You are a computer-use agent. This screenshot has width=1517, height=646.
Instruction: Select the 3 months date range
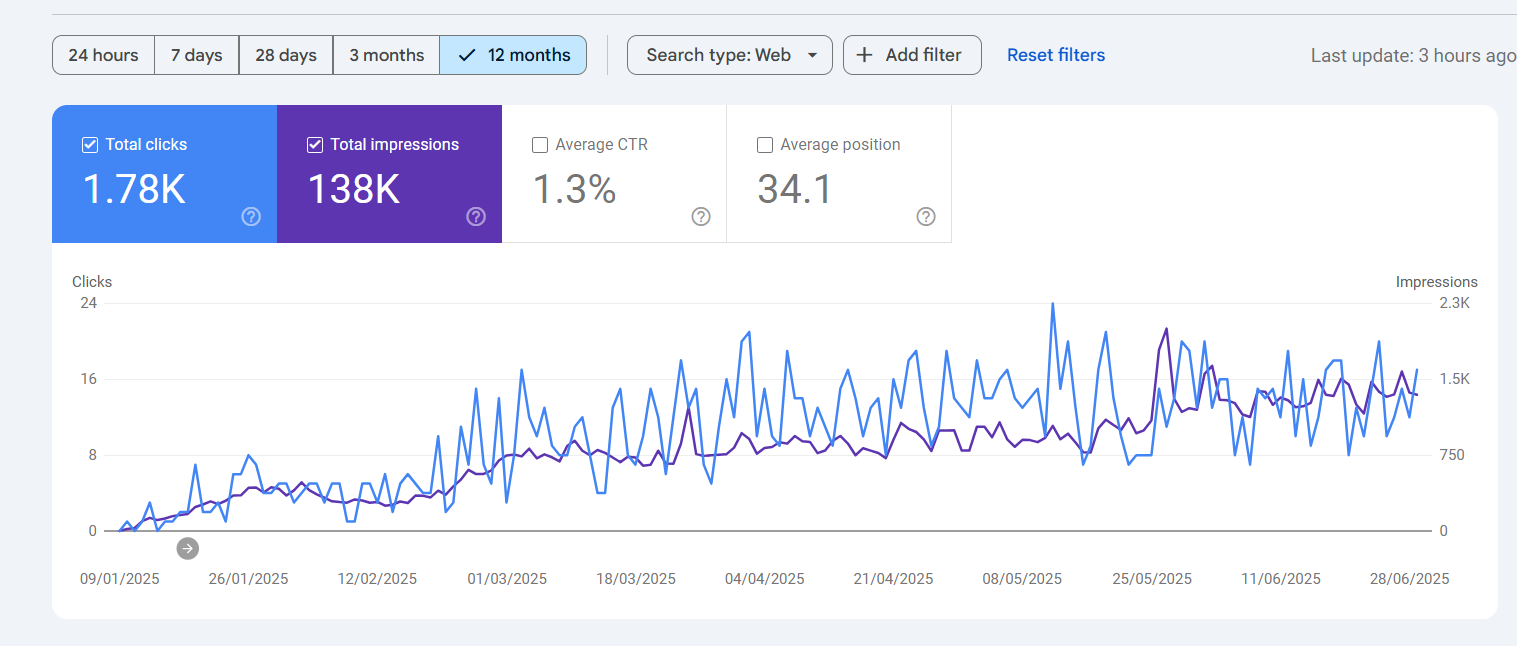[x=386, y=55]
